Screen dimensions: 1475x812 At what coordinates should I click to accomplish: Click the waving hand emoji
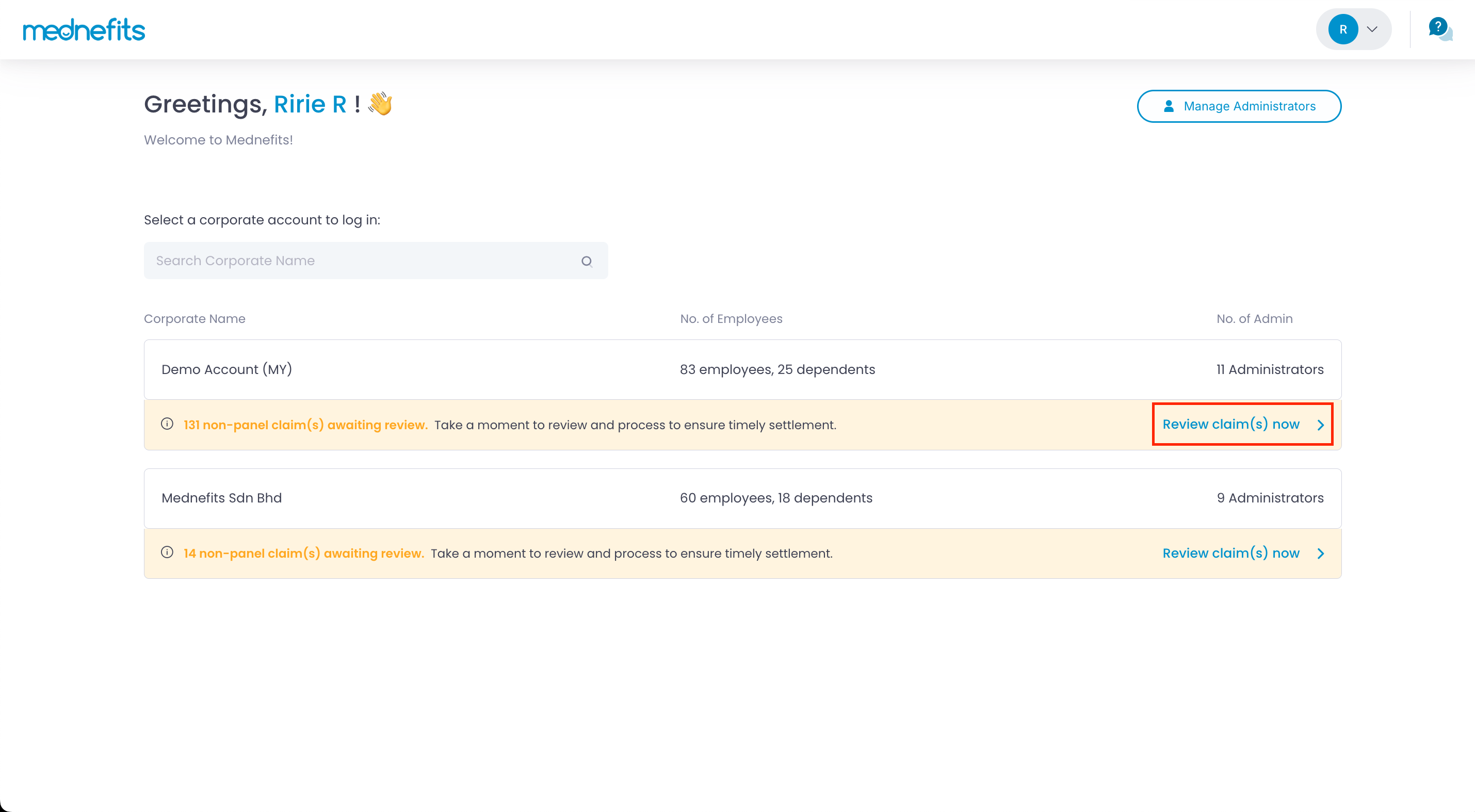(380, 104)
